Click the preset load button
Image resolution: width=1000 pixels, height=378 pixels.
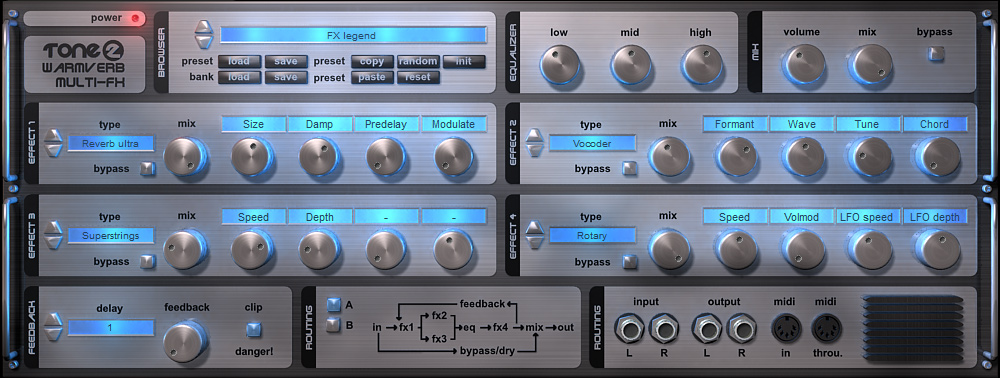(240, 62)
